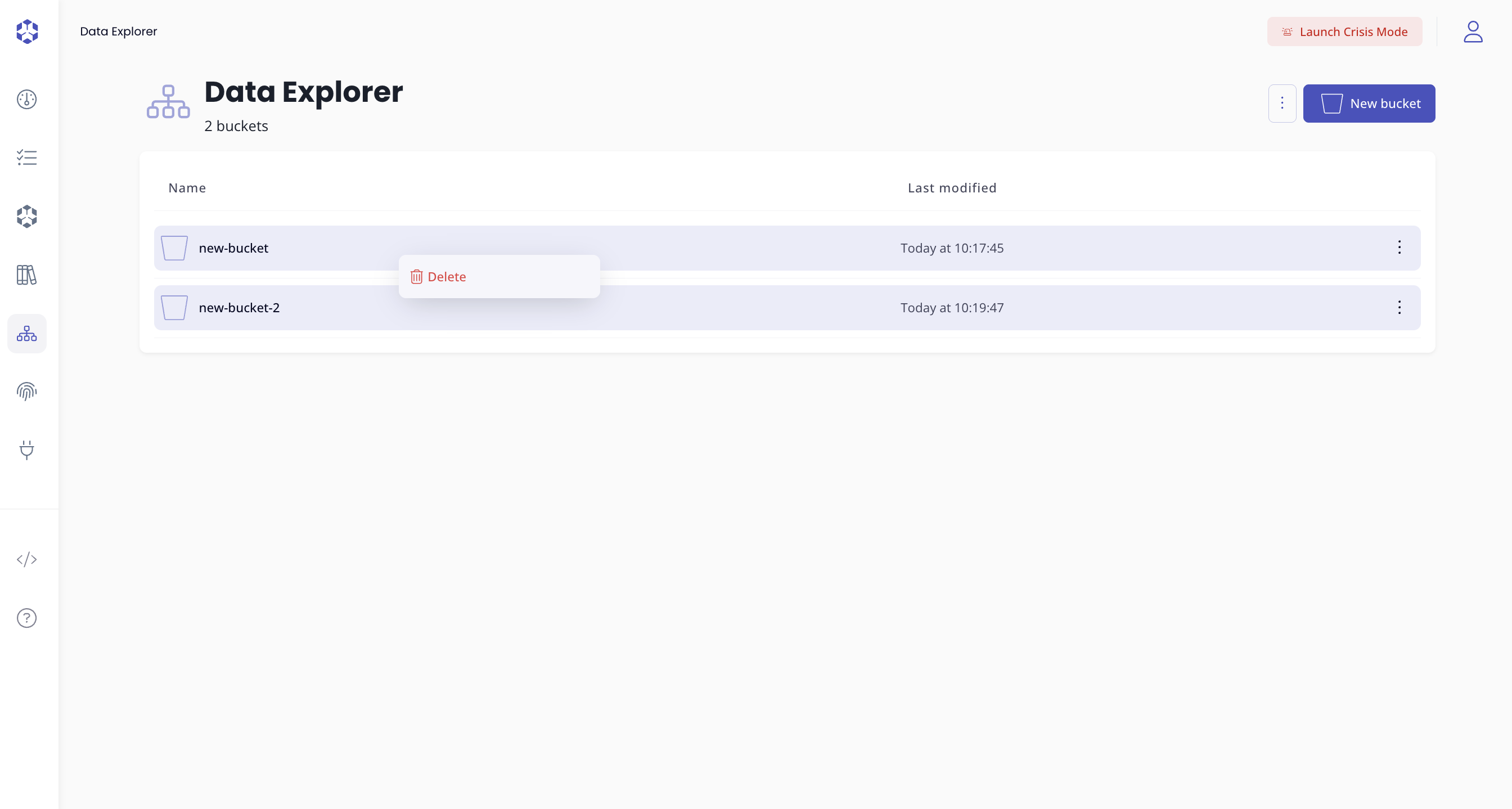Launch Crisis Mode
This screenshot has height=809, width=1512.
1344,32
